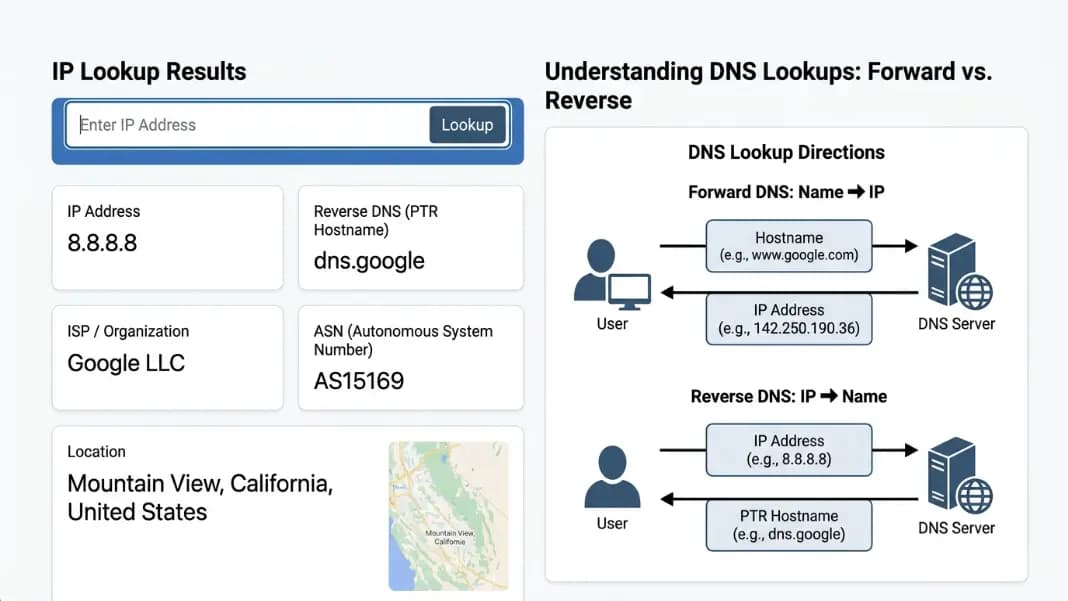Click the Forward DNS: Name to IP label
This screenshot has height=601, width=1068.
[786, 192]
